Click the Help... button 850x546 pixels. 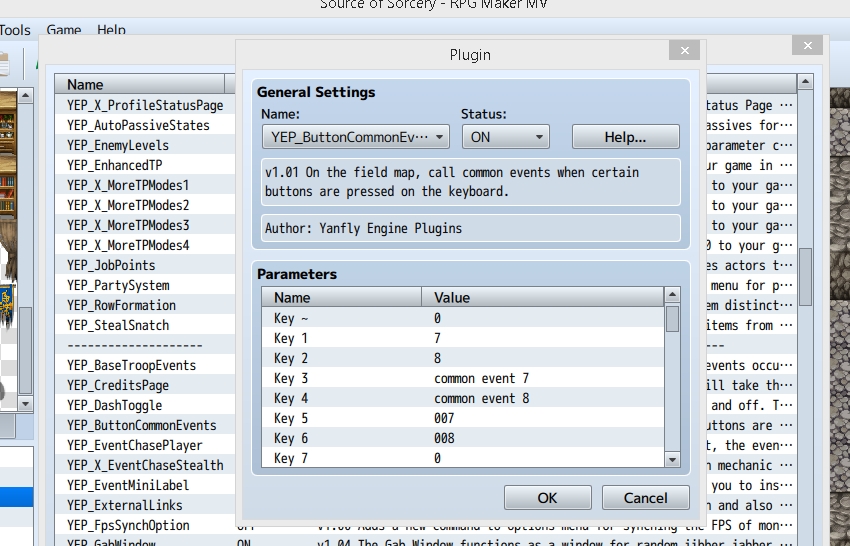click(626, 137)
